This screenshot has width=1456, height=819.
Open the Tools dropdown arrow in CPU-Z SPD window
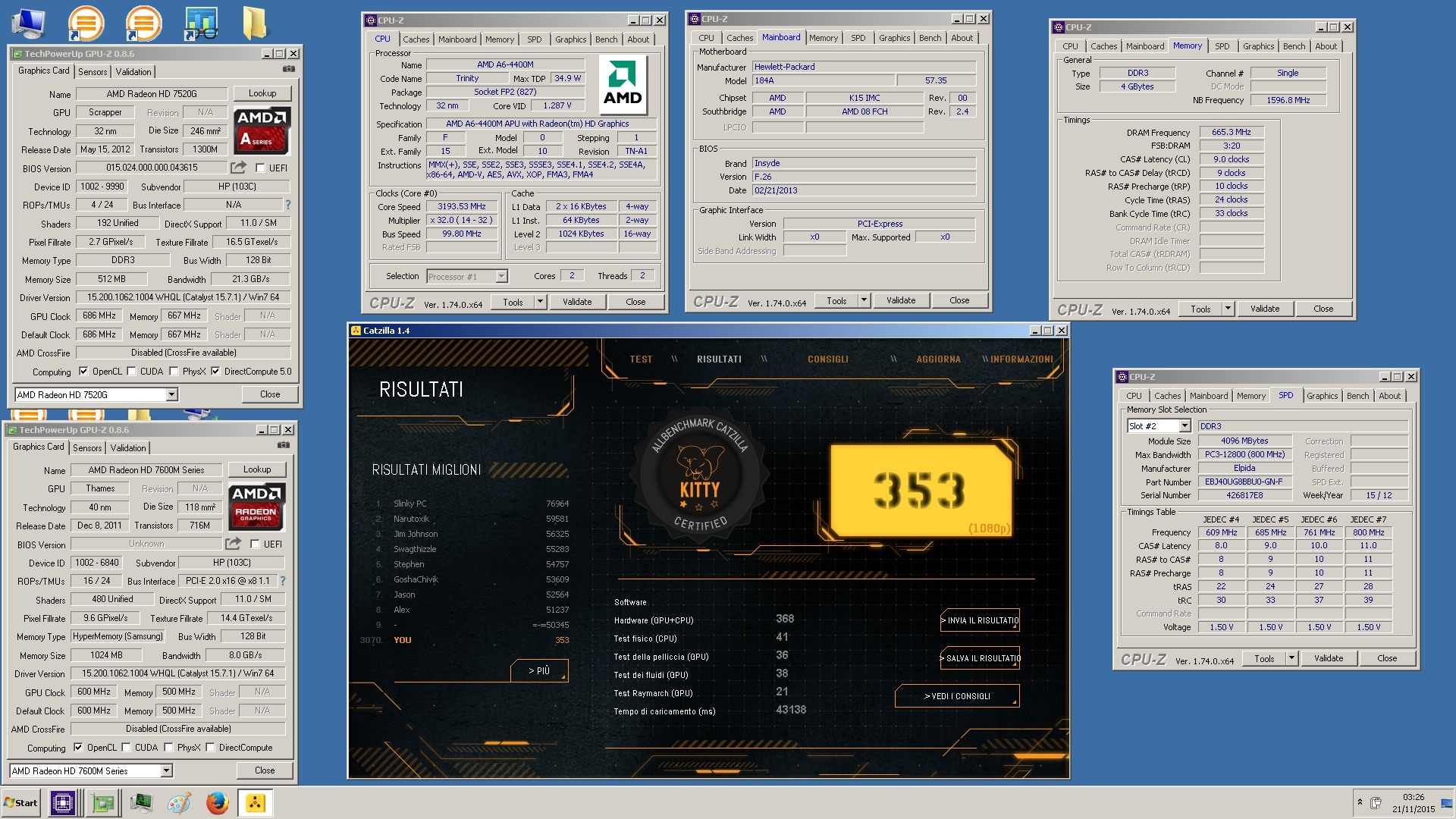click(x=1291, y=658)
